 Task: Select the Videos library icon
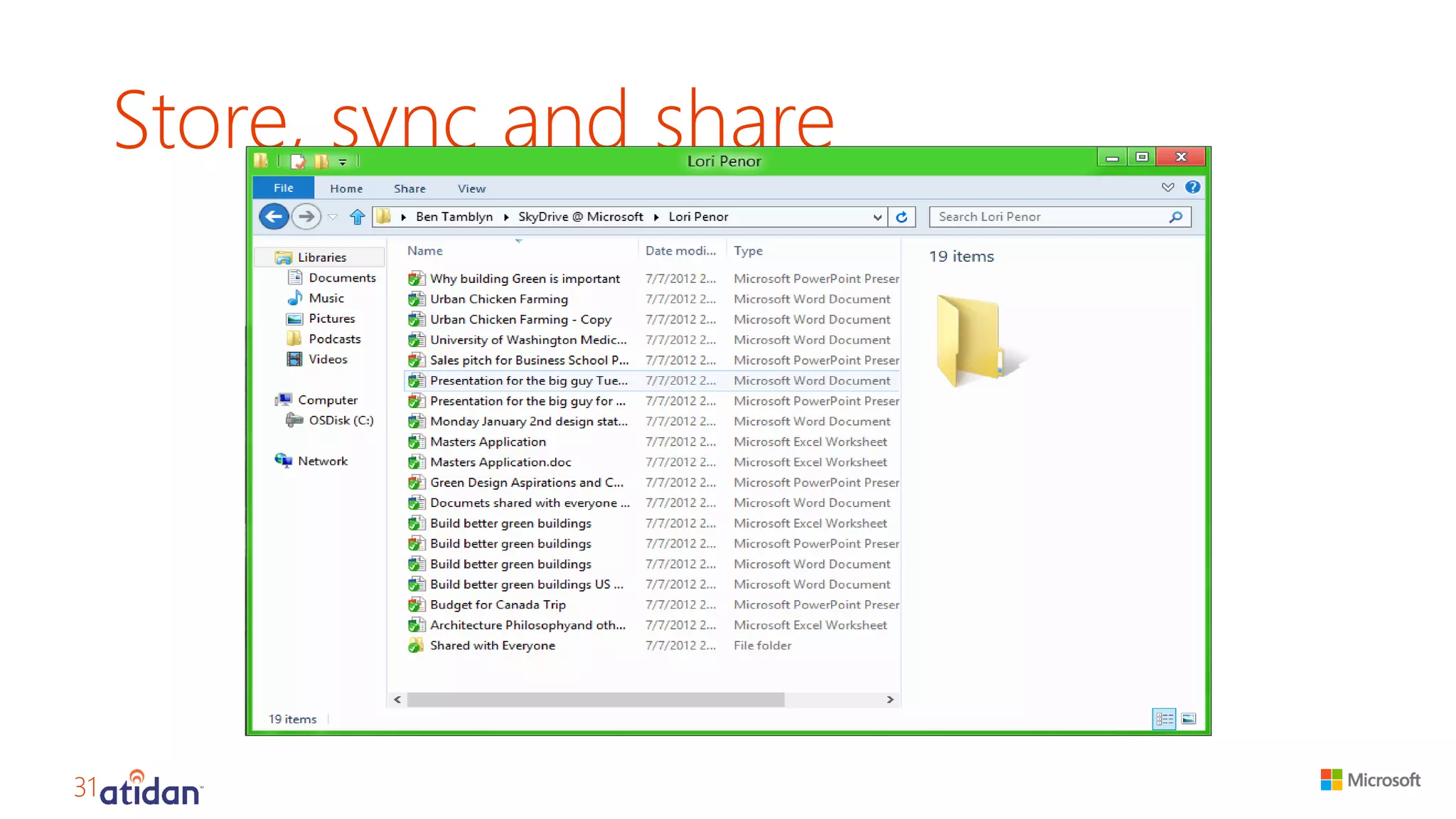[294, 359]
